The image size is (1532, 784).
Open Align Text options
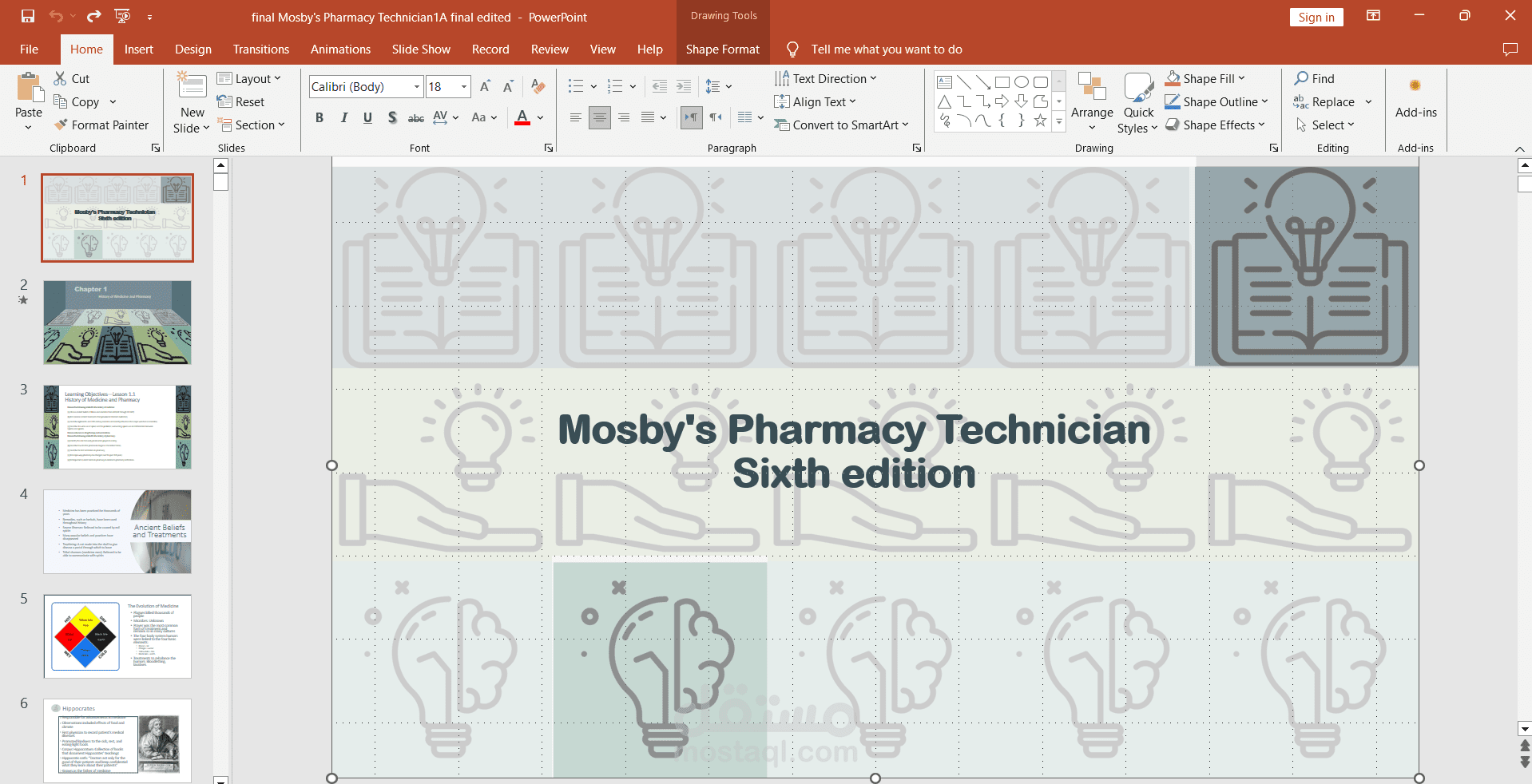[816, 101]
